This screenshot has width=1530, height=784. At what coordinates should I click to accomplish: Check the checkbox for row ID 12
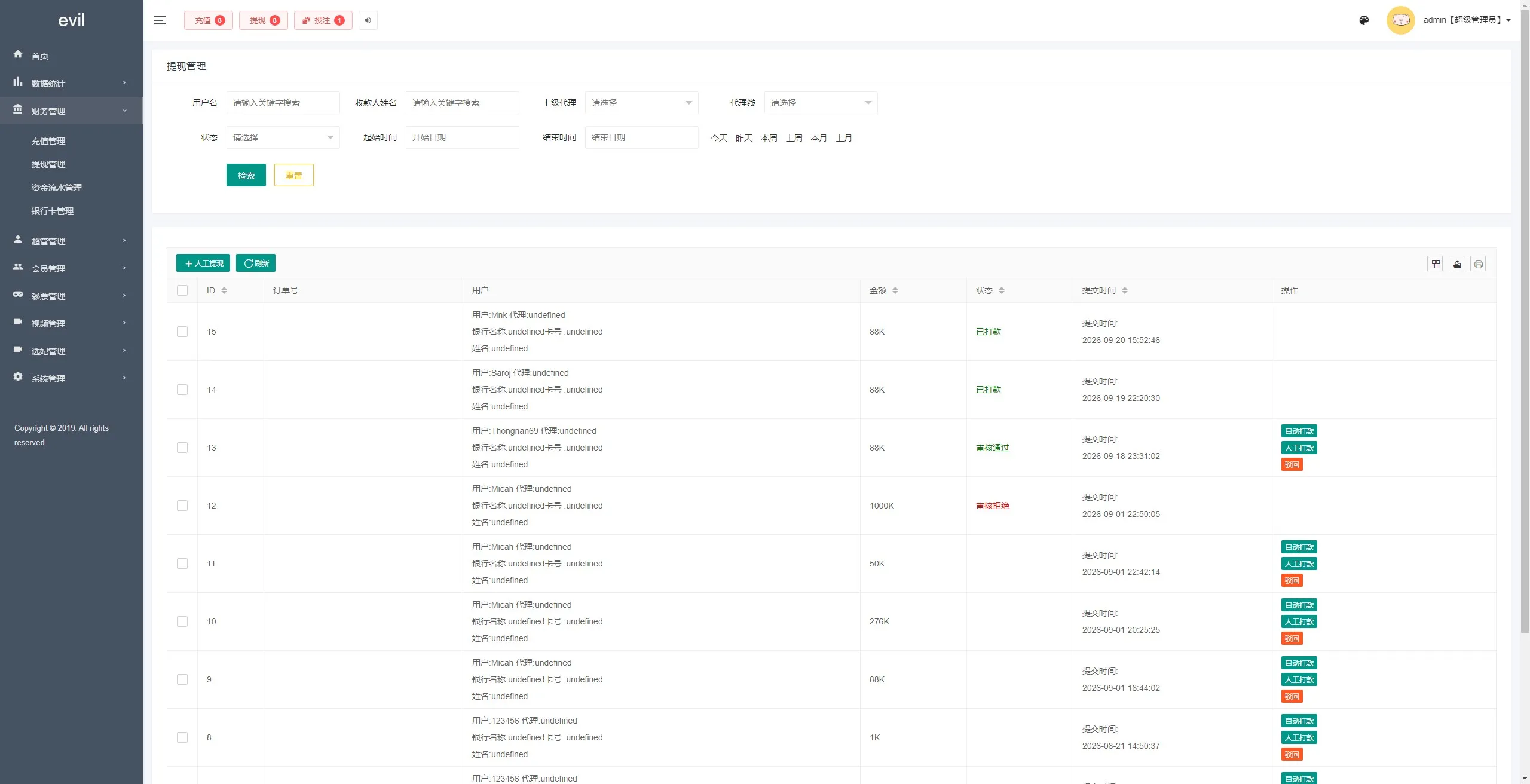tap(182, 506)
